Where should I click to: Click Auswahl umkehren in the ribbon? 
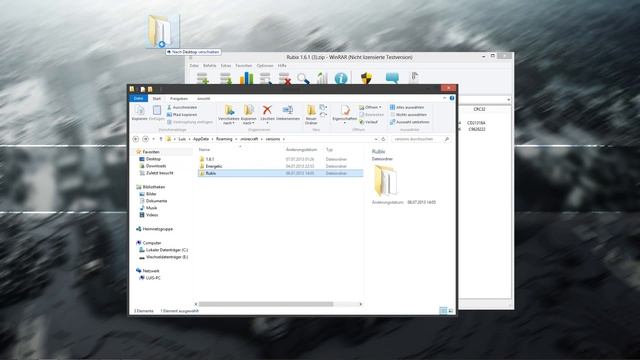(x=409, y=122)
